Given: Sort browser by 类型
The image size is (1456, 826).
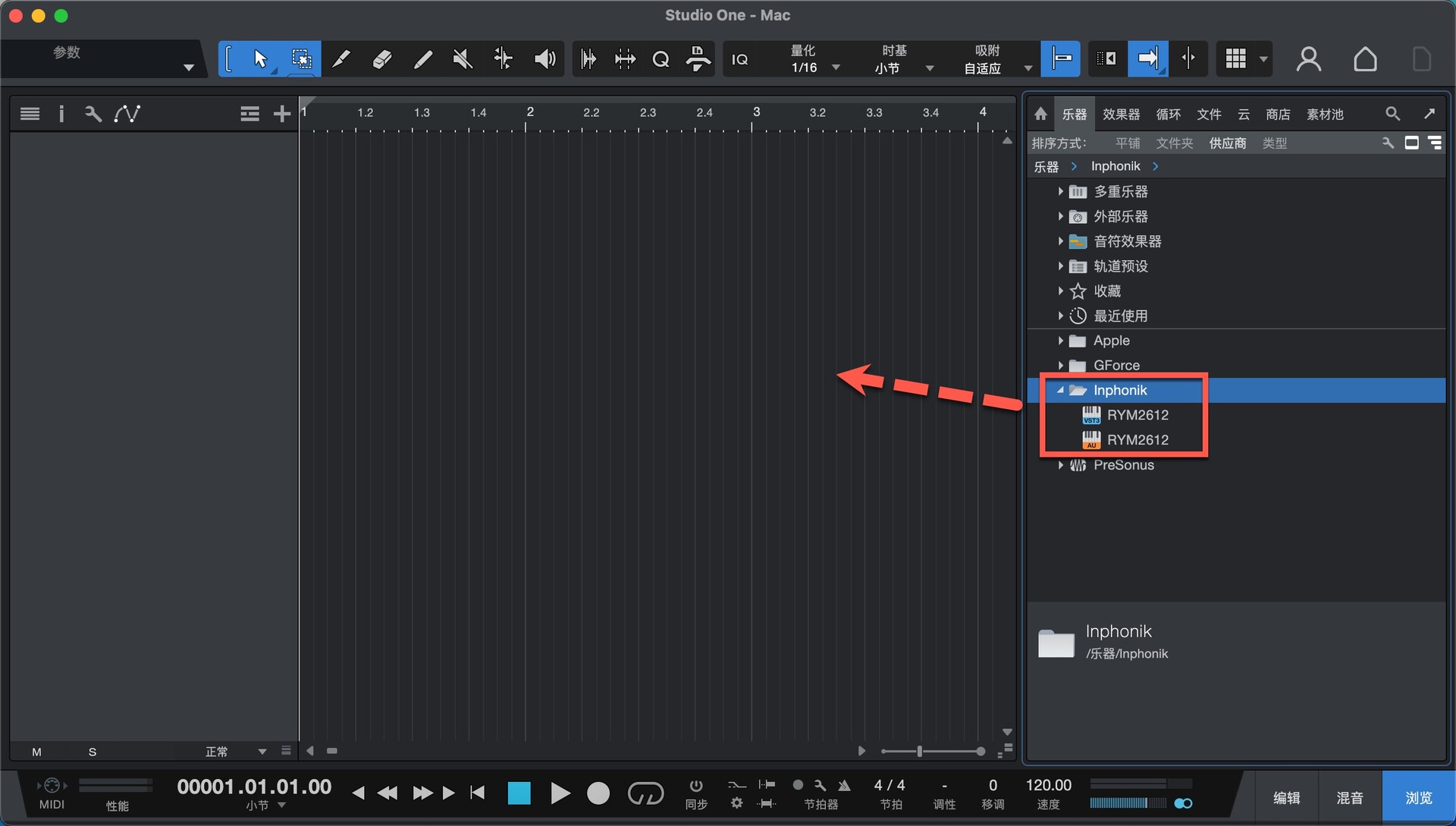Looking at the screenshot, I should point(1274,143).
